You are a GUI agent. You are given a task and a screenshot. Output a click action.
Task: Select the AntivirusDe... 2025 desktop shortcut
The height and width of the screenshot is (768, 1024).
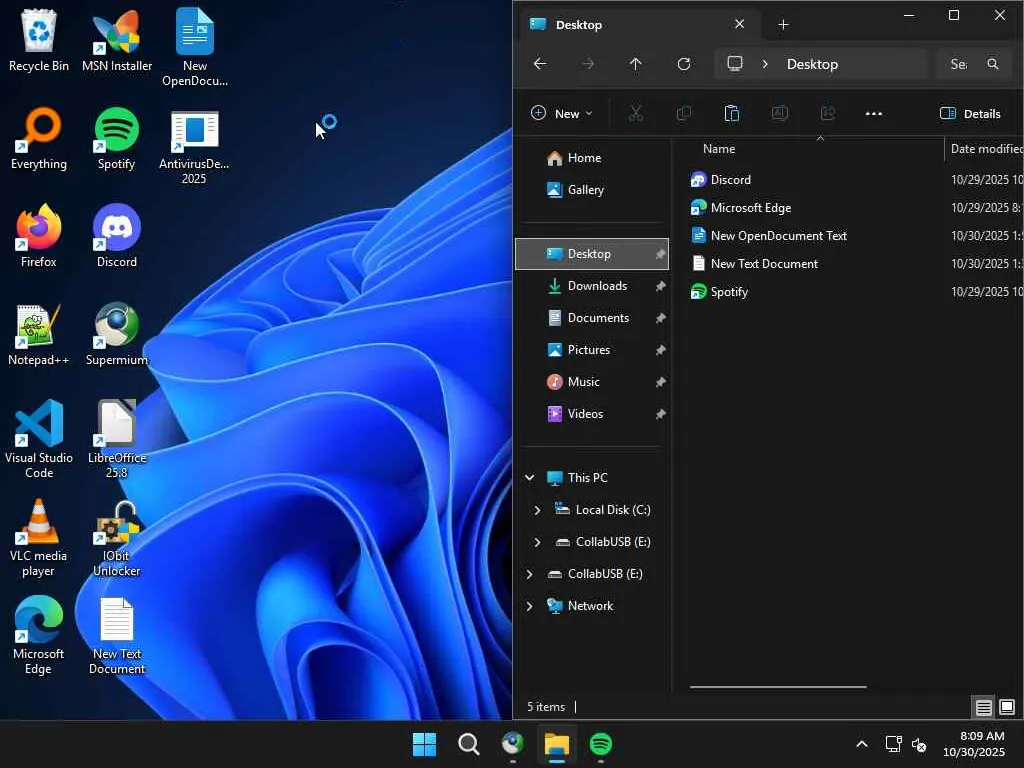(194, 148)
